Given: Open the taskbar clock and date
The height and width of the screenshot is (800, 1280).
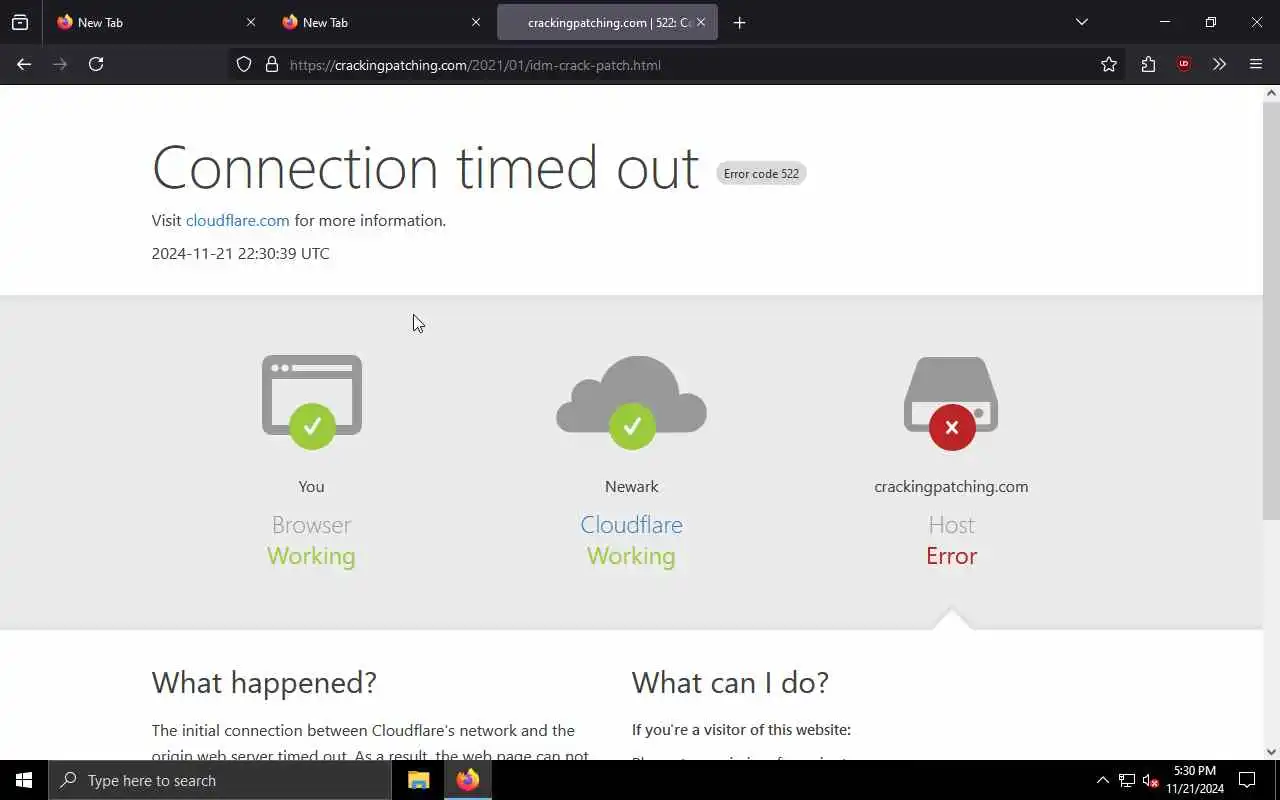Looking at the screenshot, I should [1195, 780].
